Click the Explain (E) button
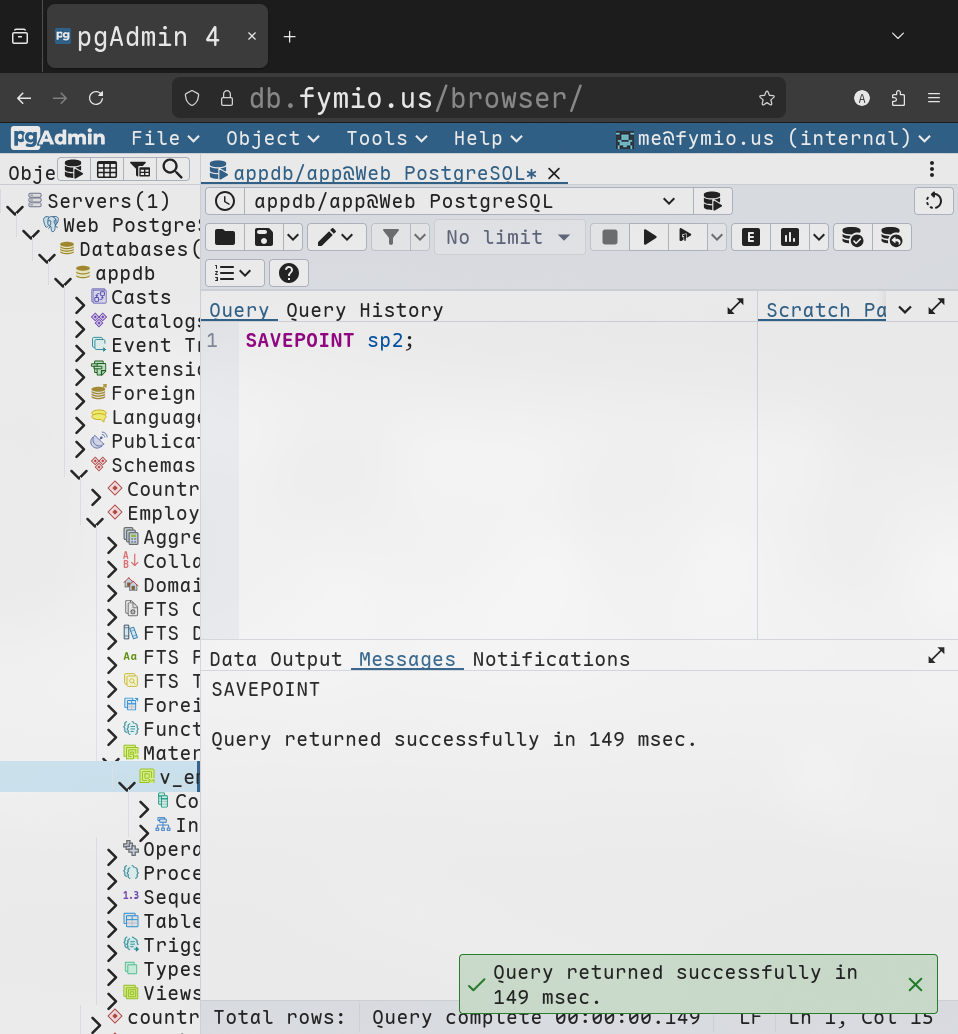 click(750, 237)
